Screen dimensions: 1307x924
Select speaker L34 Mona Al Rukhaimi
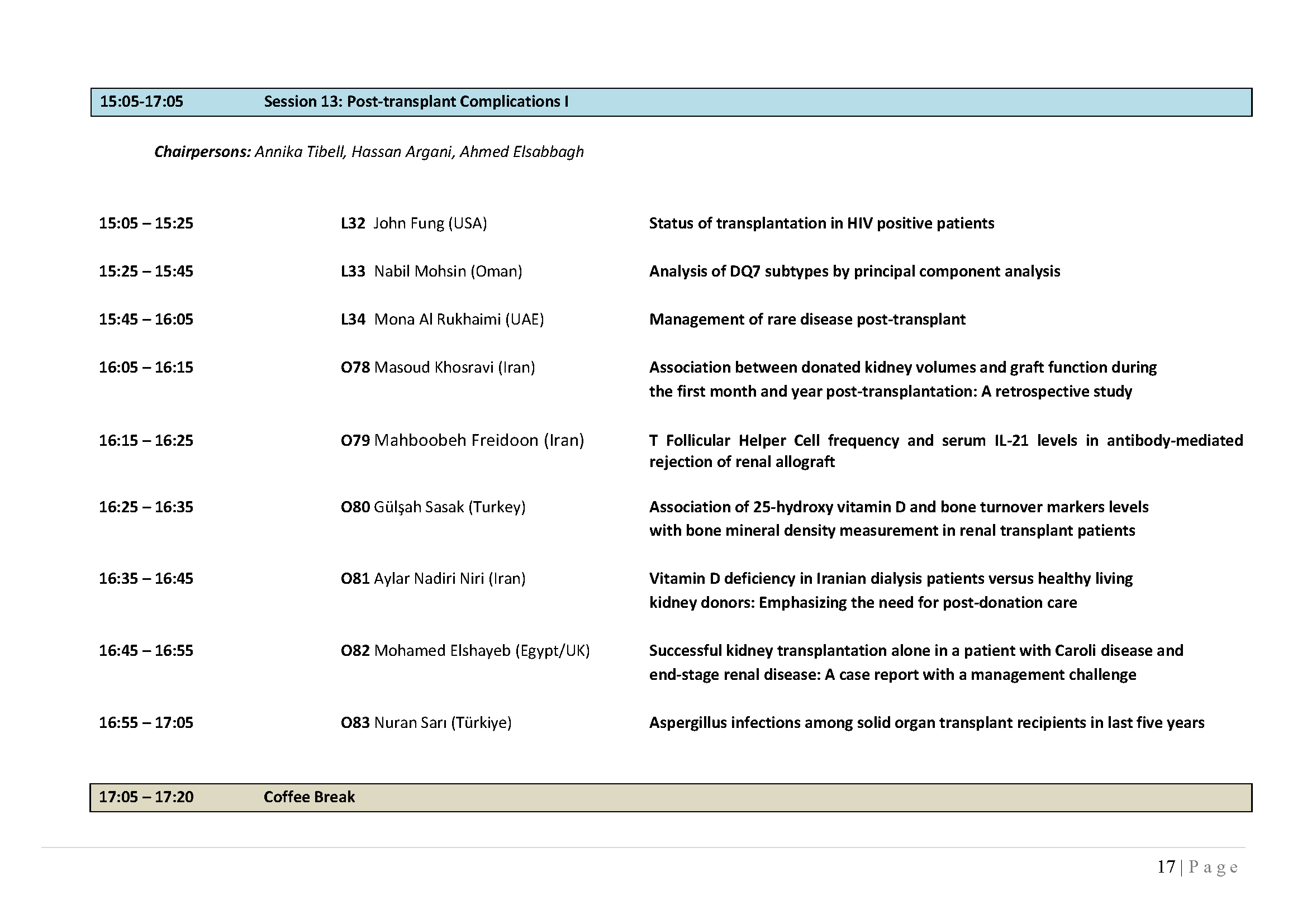443,320
